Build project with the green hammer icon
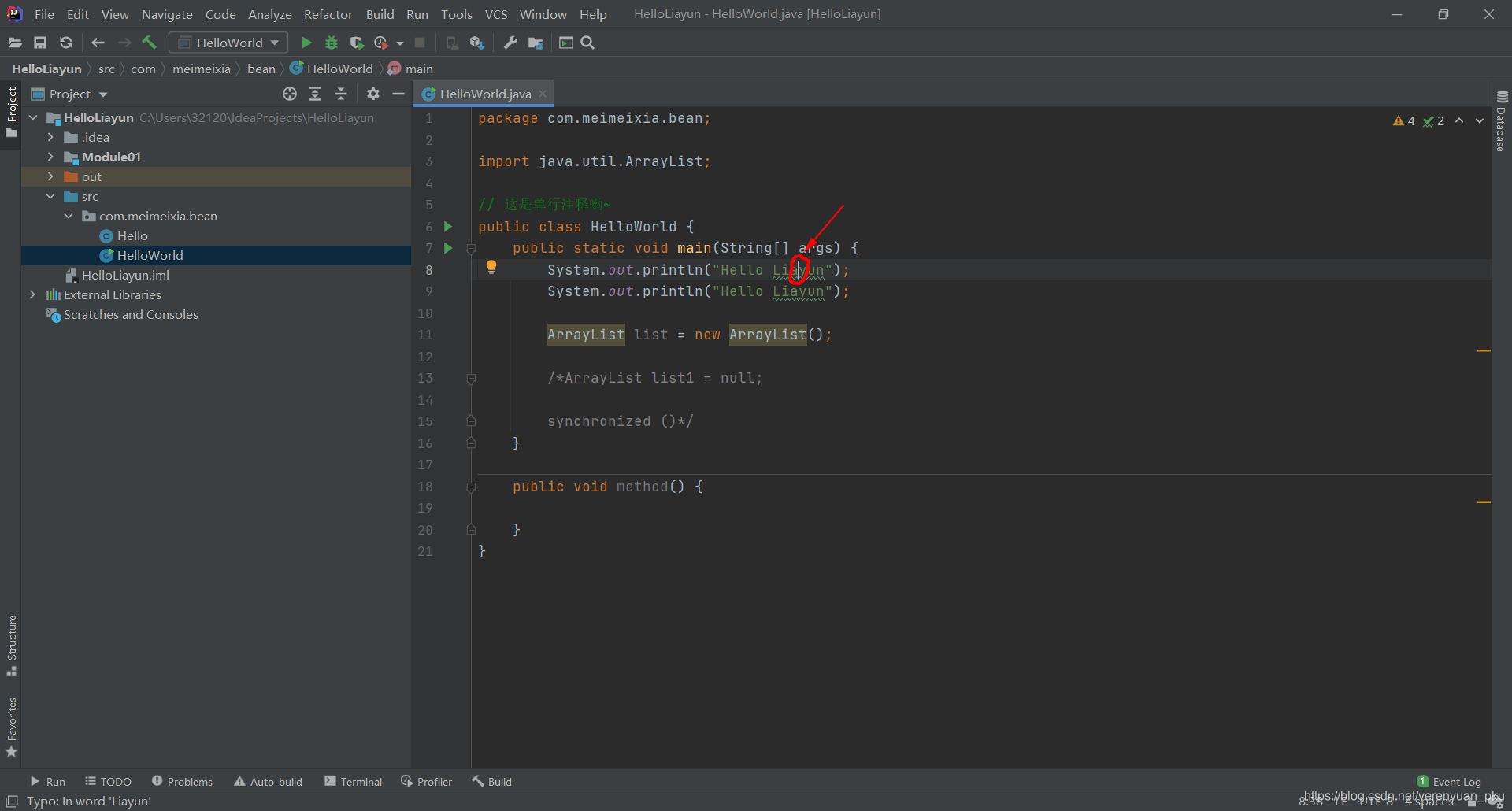Viewport: 1512px width, 811px height. [150, 43]
